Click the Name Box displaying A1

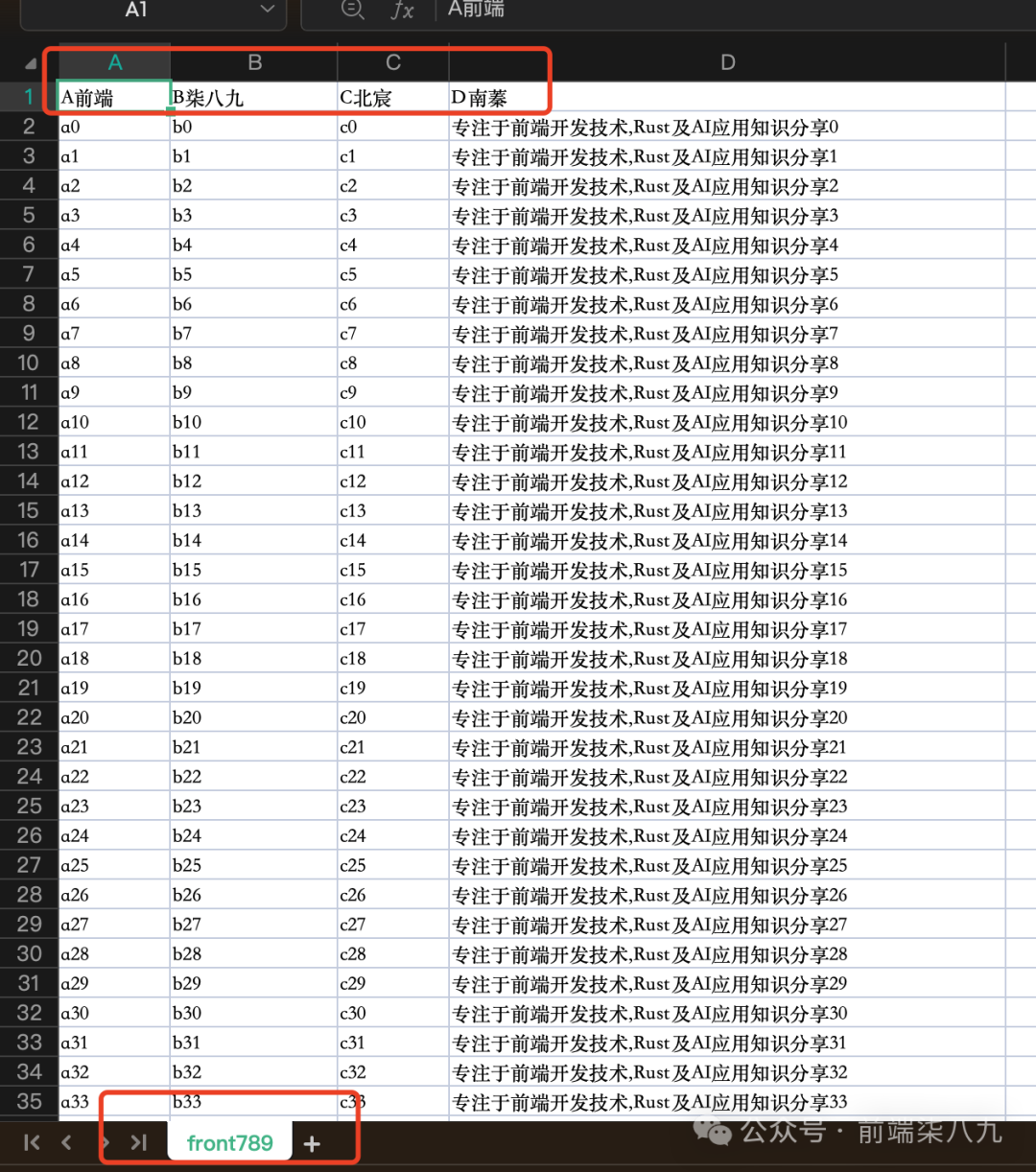(x=137, y=11)
